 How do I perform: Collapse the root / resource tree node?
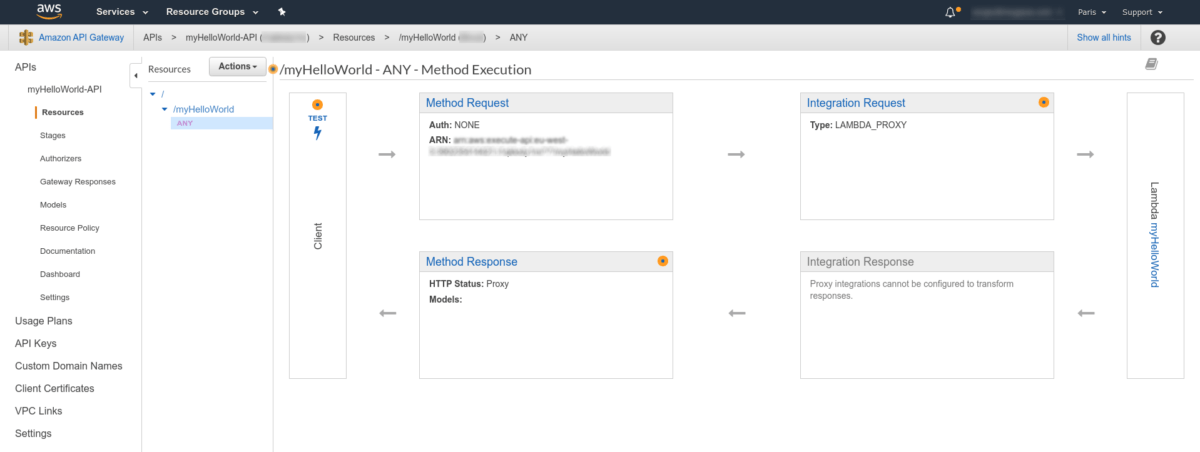[x=152, y=94]
